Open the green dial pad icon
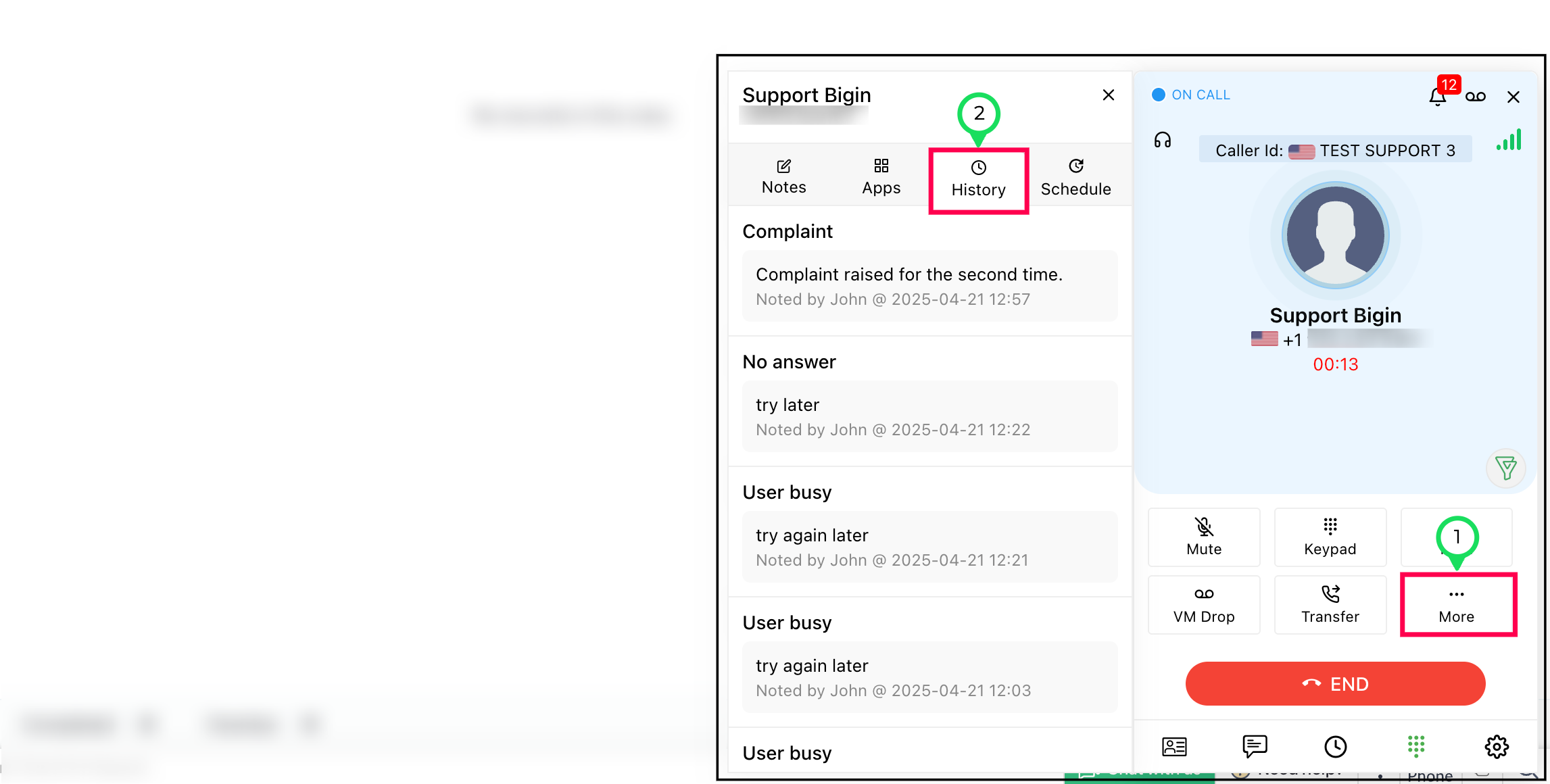1550x784 pixels. click(x=1415, y=746)
